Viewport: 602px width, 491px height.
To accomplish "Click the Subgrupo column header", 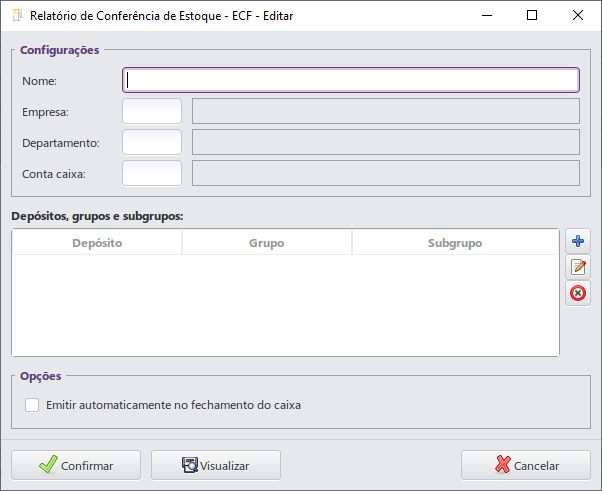I will pyautogui.click(x=455, y=243).
